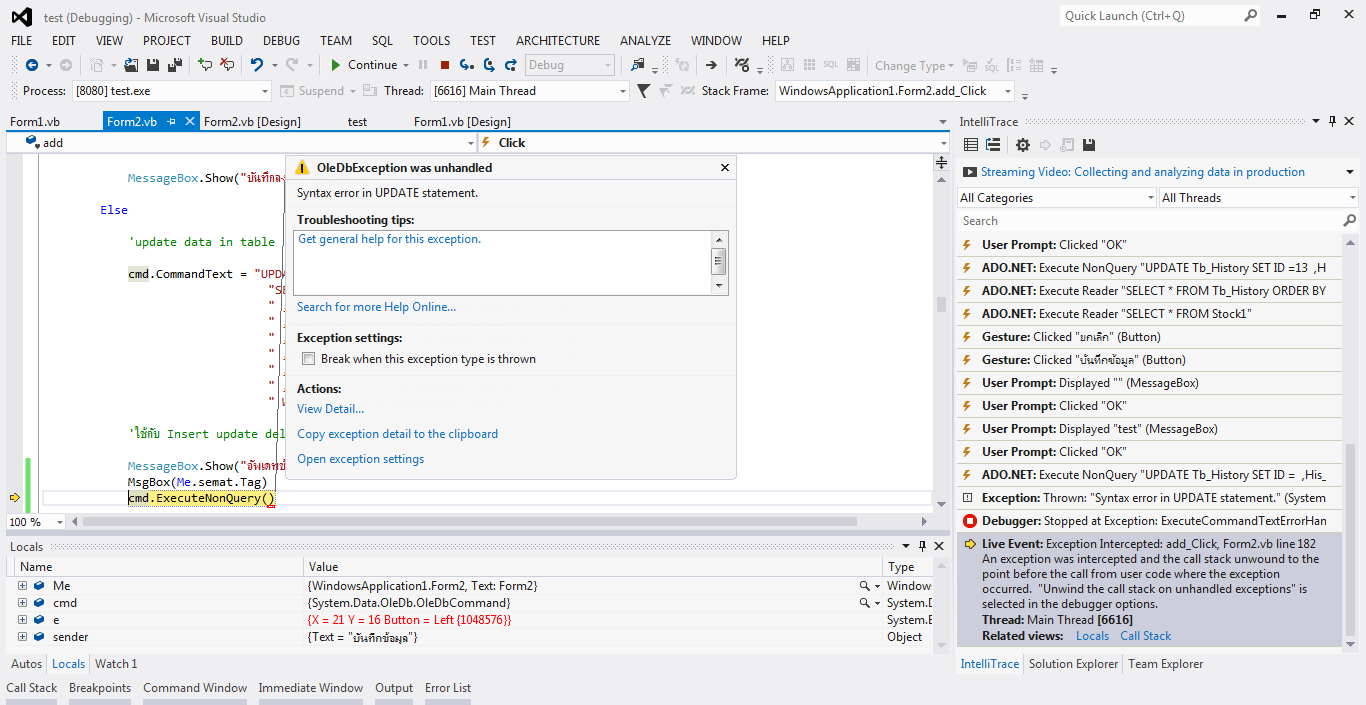1366x705 pixels.
Task: Click the editor horizontal scrollbar
Action: point(470,522)
